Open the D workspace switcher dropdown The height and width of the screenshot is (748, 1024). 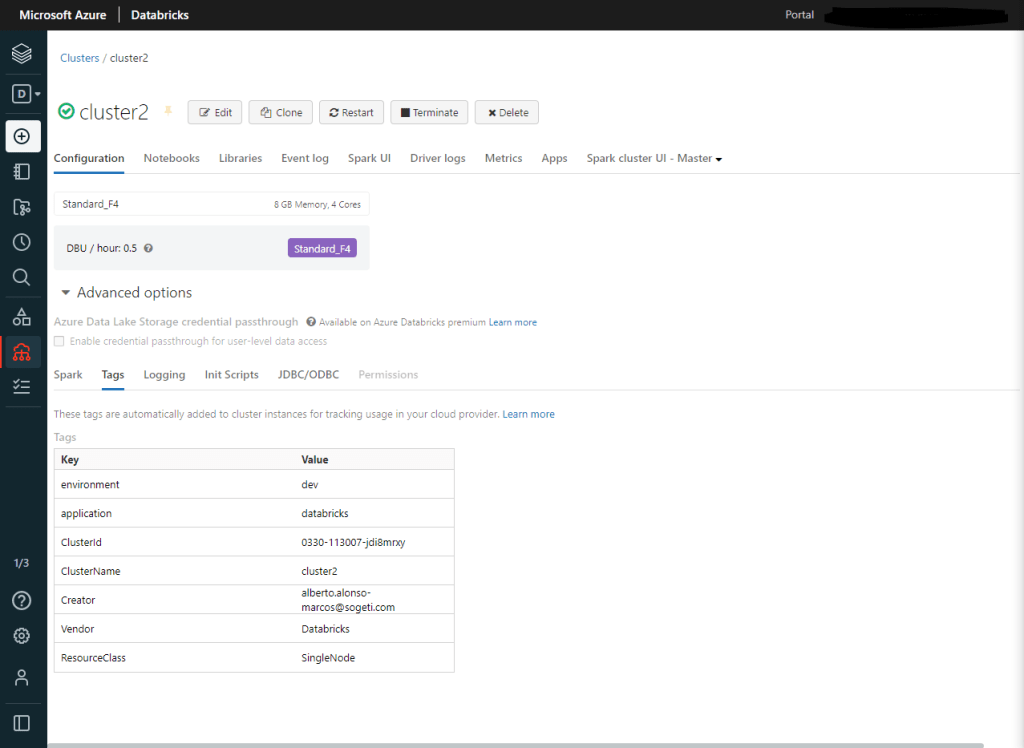point(25,94)
